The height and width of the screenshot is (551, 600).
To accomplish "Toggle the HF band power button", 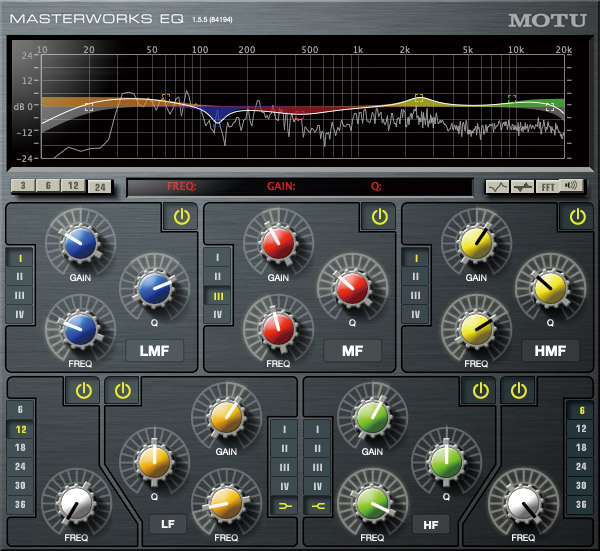I will tap(480, 391).
